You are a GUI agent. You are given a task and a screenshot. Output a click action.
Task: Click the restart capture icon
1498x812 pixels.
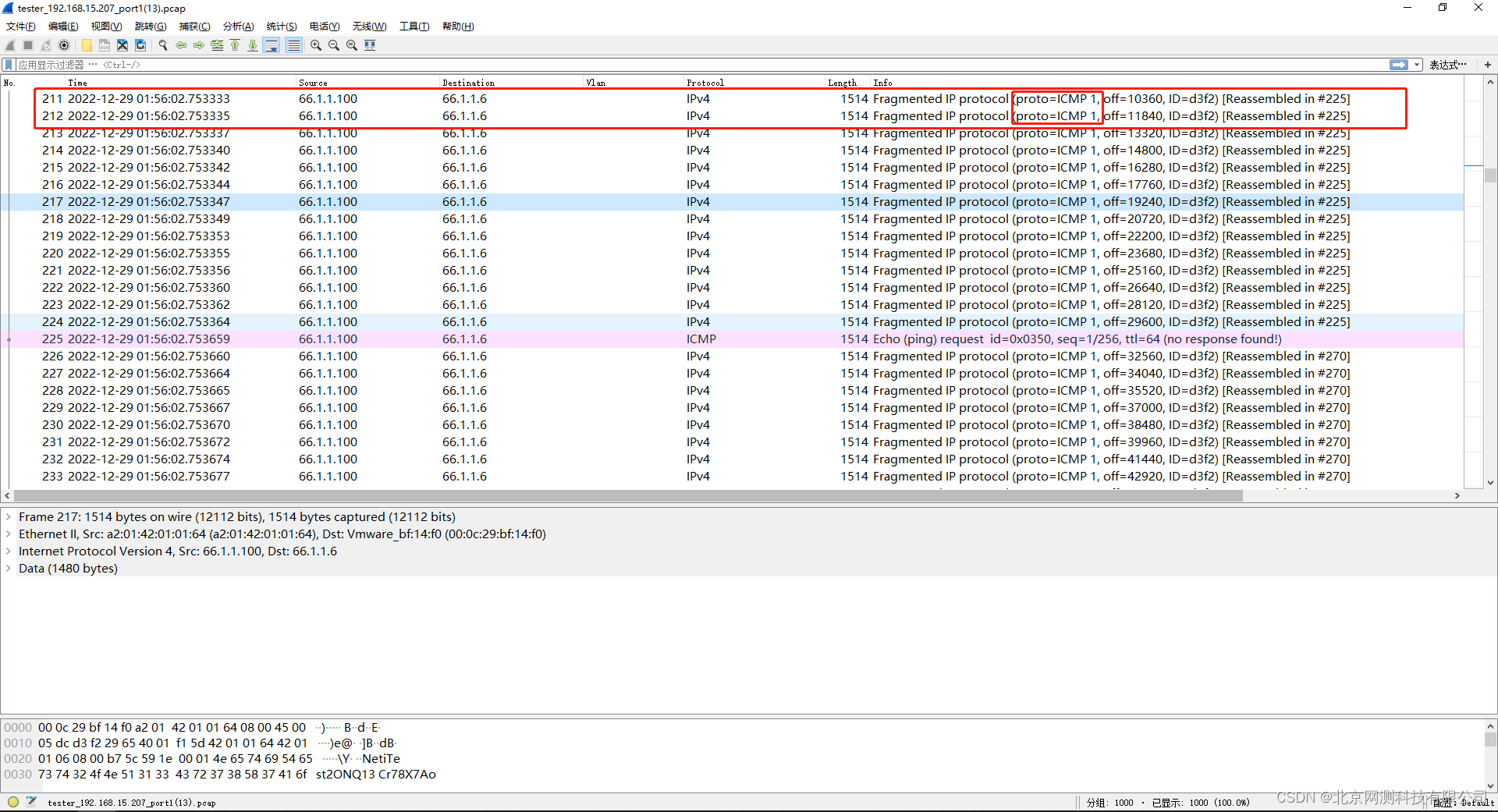[x=46, y=45]
